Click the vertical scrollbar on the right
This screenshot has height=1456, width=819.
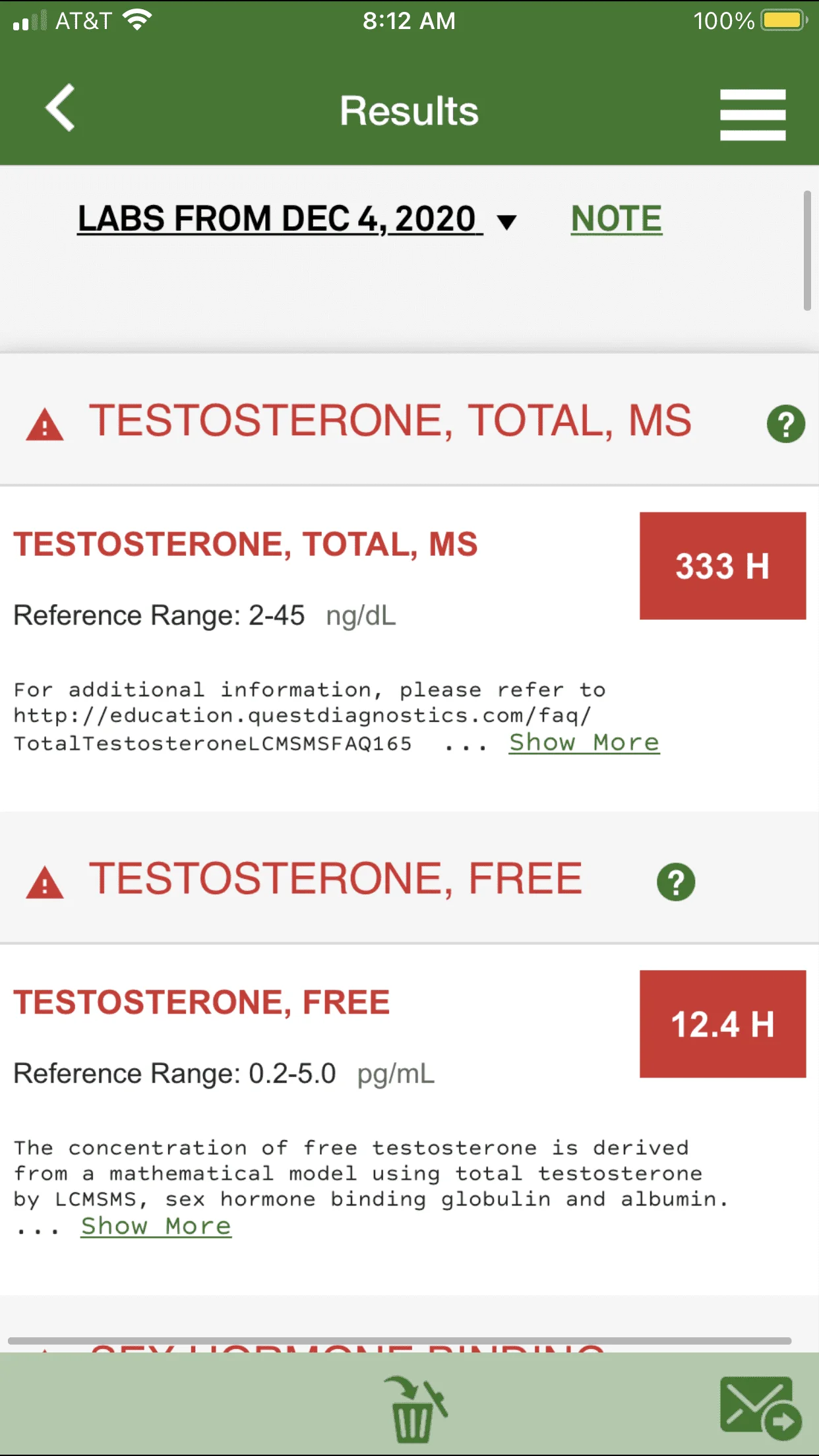coord(807,251)
